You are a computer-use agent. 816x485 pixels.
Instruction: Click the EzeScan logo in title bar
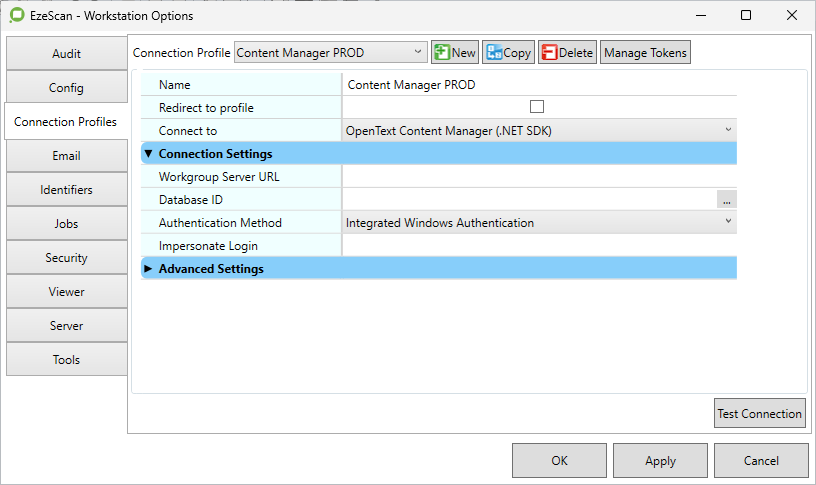point(16,16)
